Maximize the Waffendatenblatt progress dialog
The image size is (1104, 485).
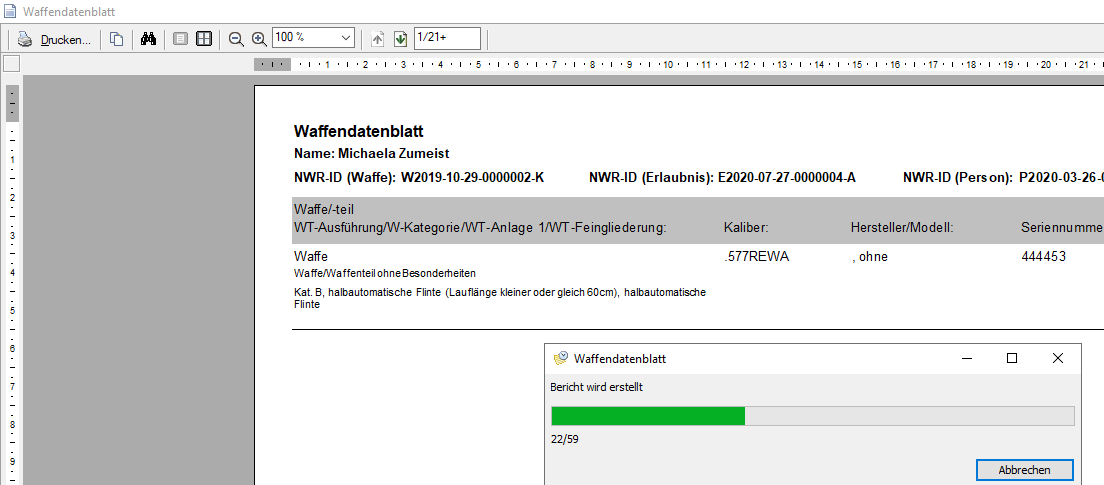(x=1011, y=358)
